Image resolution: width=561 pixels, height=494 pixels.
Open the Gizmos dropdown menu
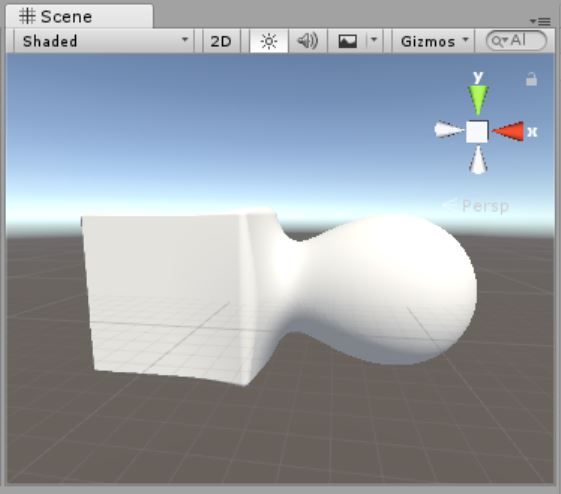point(434,41)
